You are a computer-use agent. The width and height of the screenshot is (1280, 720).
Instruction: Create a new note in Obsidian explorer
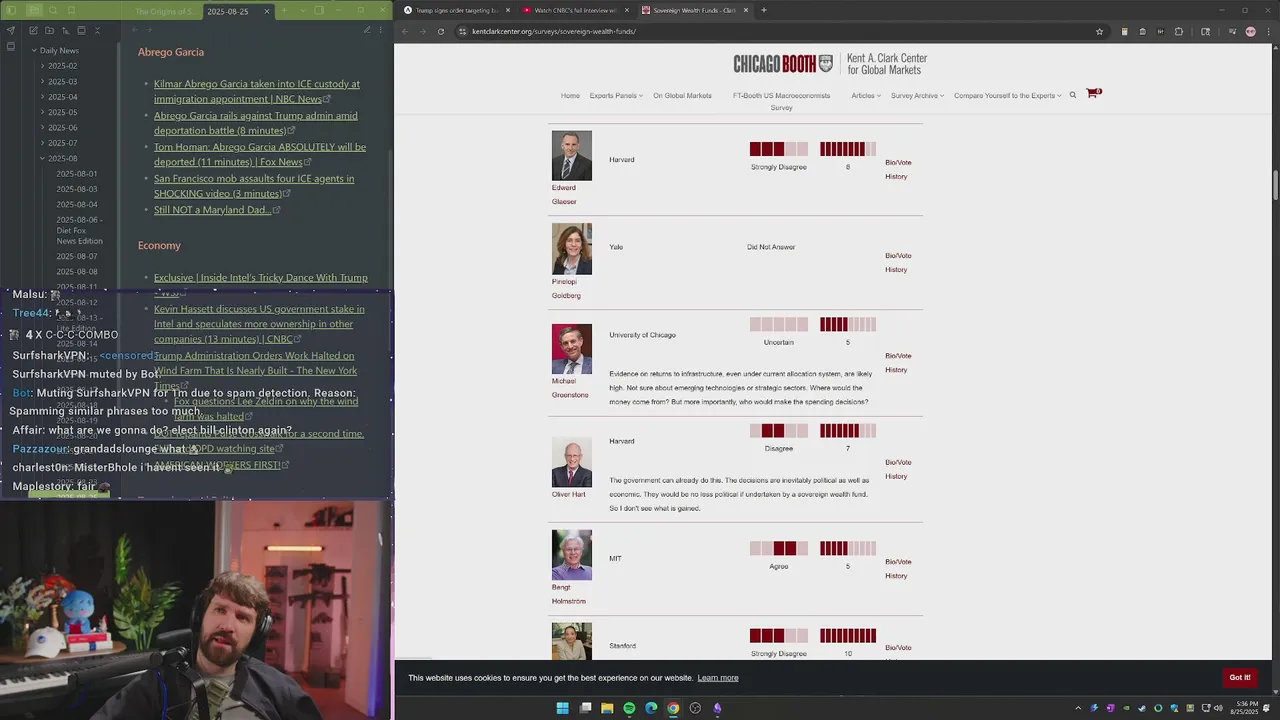[33, 30]
